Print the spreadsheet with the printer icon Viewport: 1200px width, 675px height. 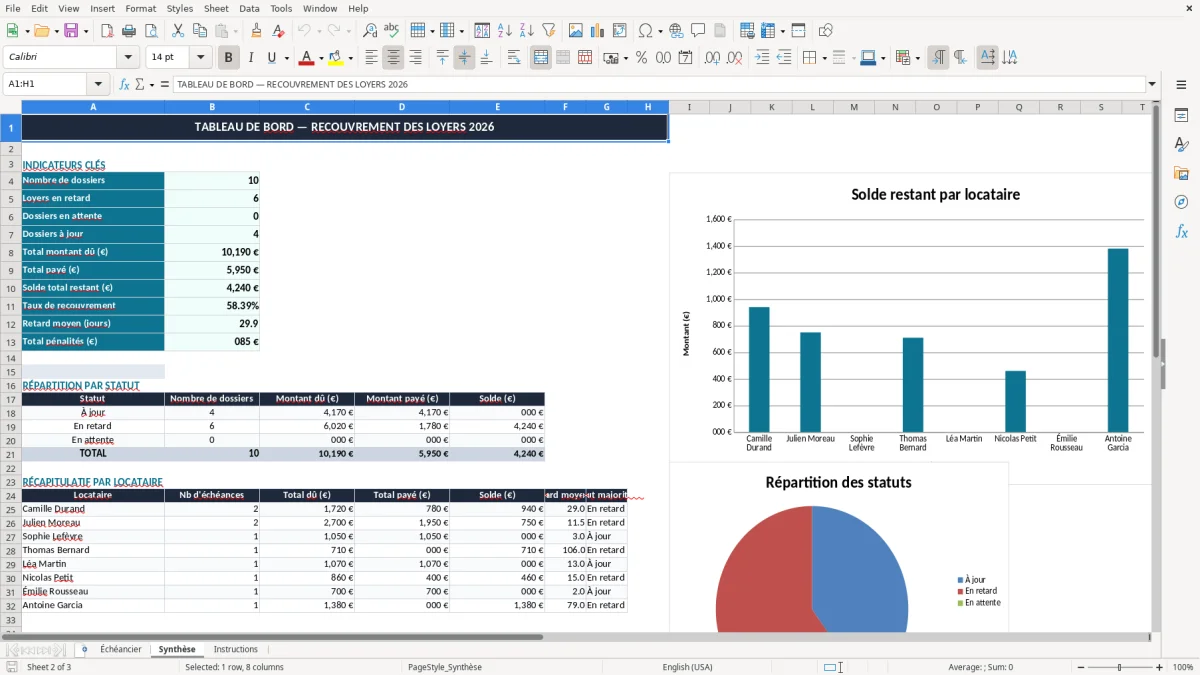pyautogui.click(x=127, y=31)
